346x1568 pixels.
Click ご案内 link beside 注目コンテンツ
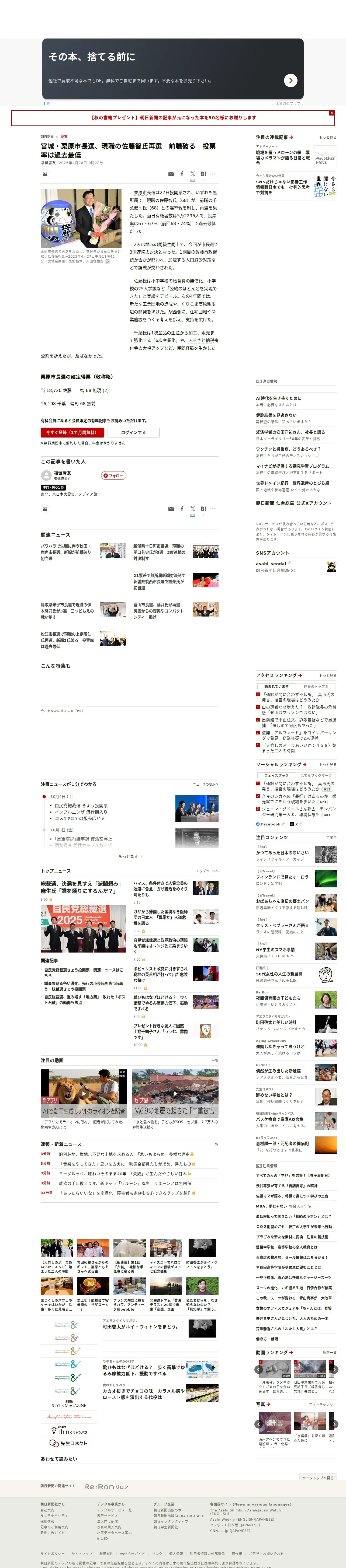coord(331,838)
